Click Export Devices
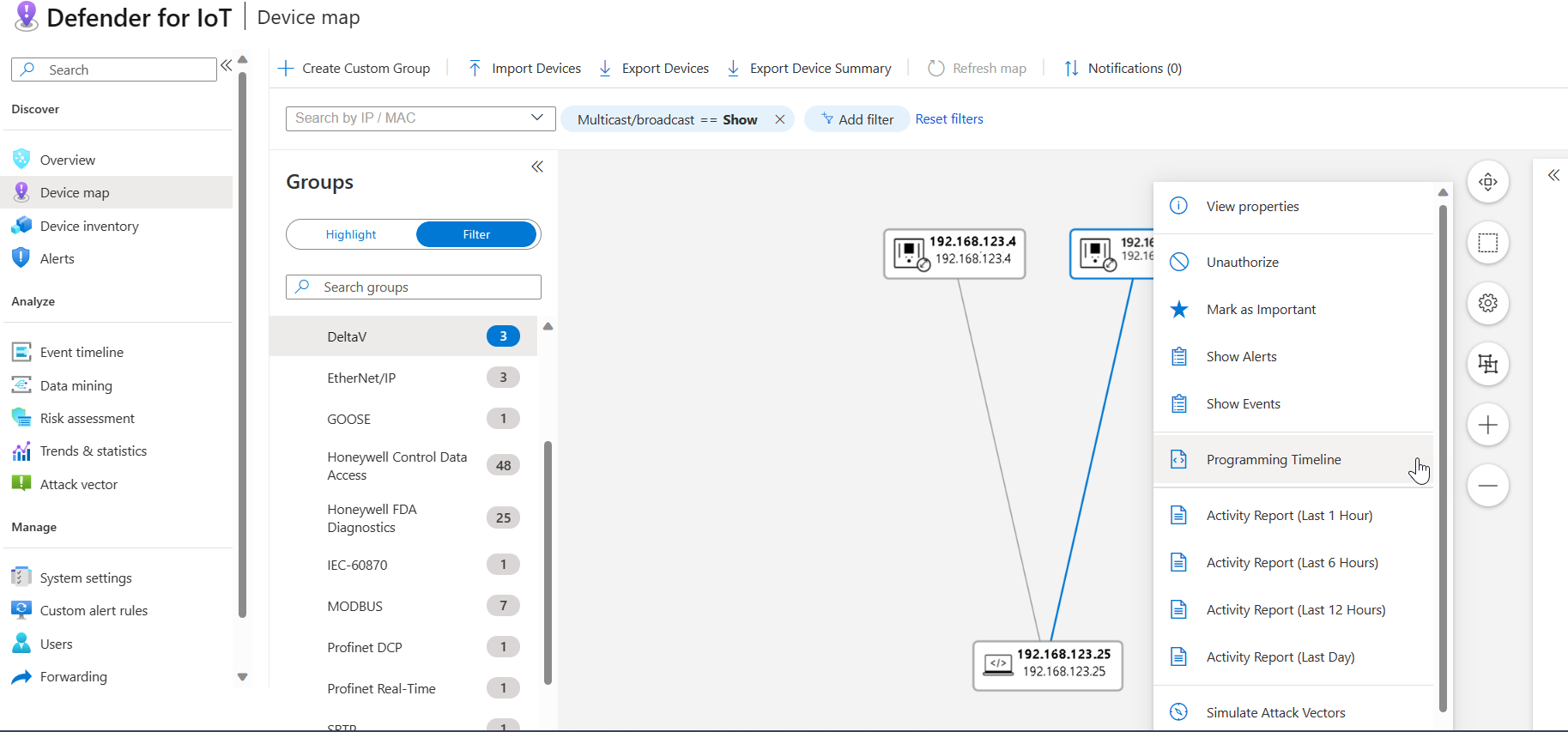The image size is (1568, 732). tap(654, 68)
